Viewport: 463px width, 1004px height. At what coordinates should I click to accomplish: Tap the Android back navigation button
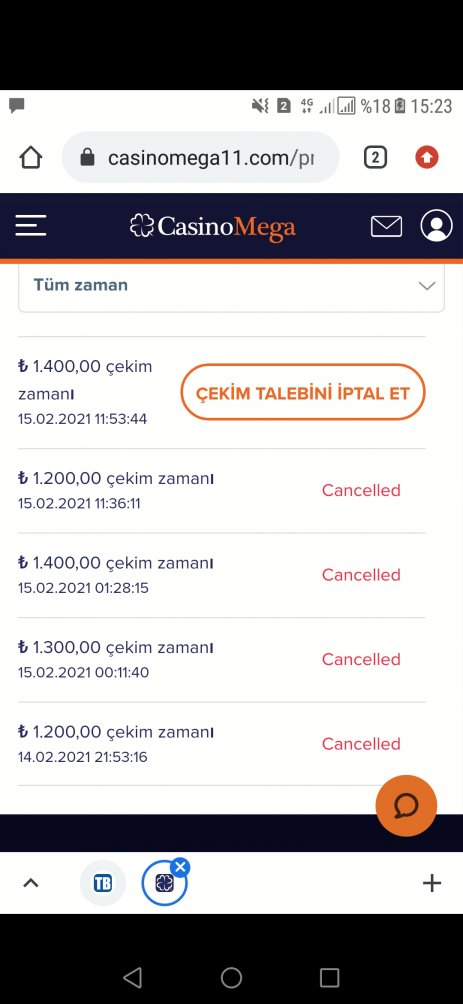132,977
